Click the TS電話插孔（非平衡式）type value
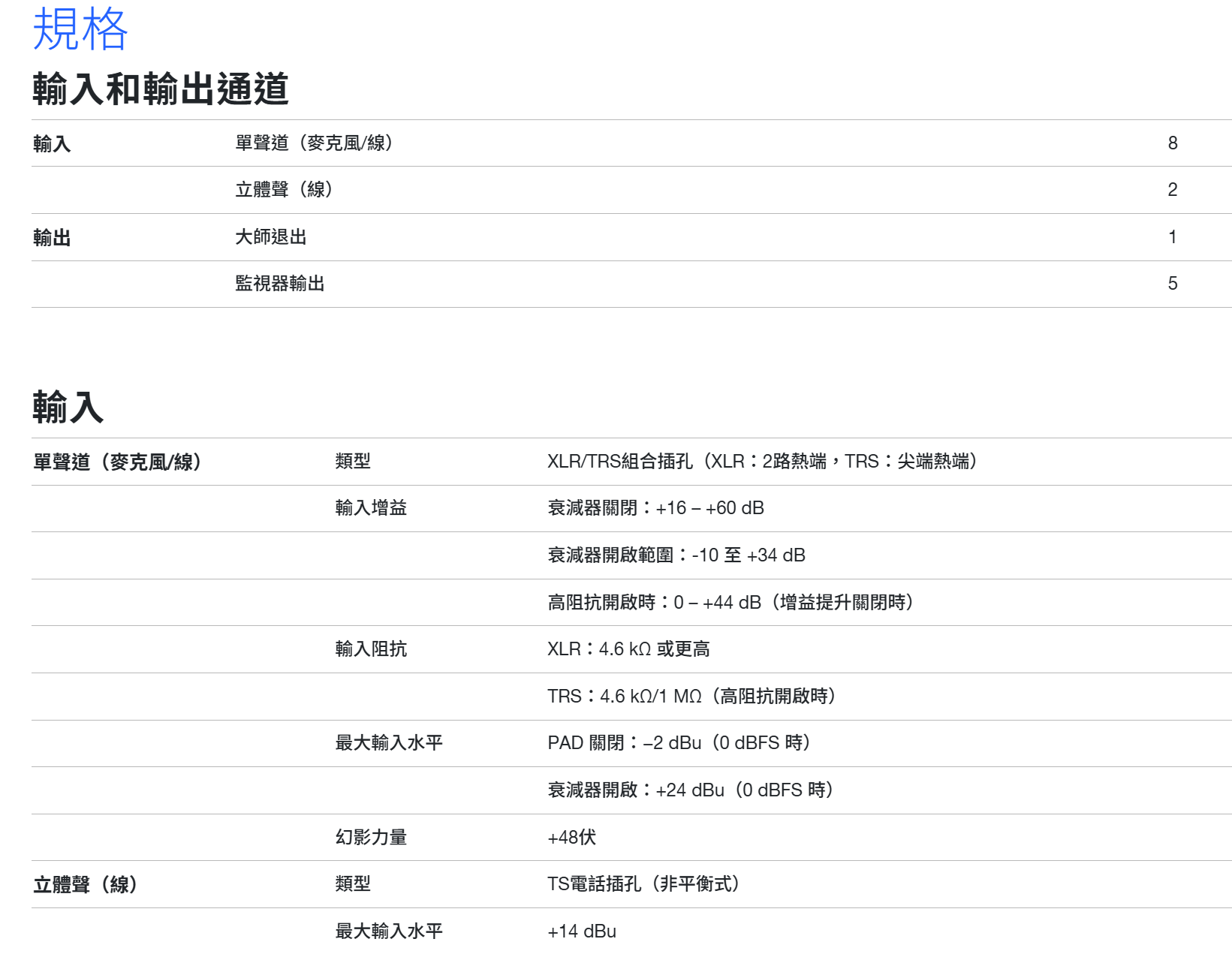1232x954 pixels. 643,884
